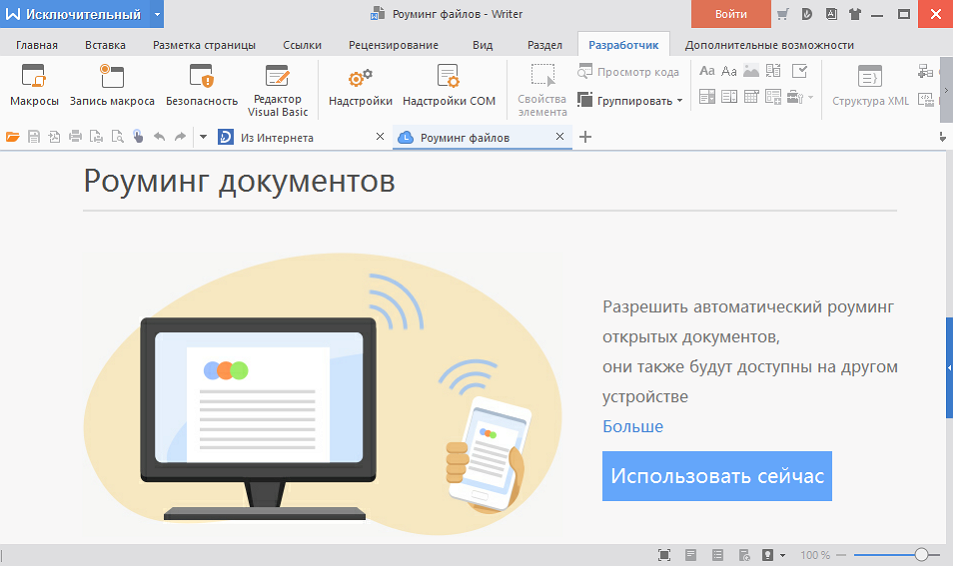Click the Больше link
Screen dimensions: 953x566
point(633,426)
